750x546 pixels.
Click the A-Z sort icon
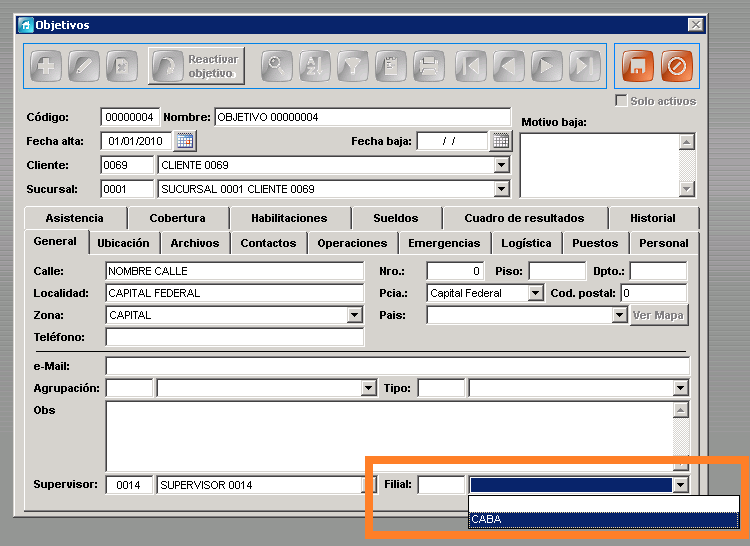point(315,66)
